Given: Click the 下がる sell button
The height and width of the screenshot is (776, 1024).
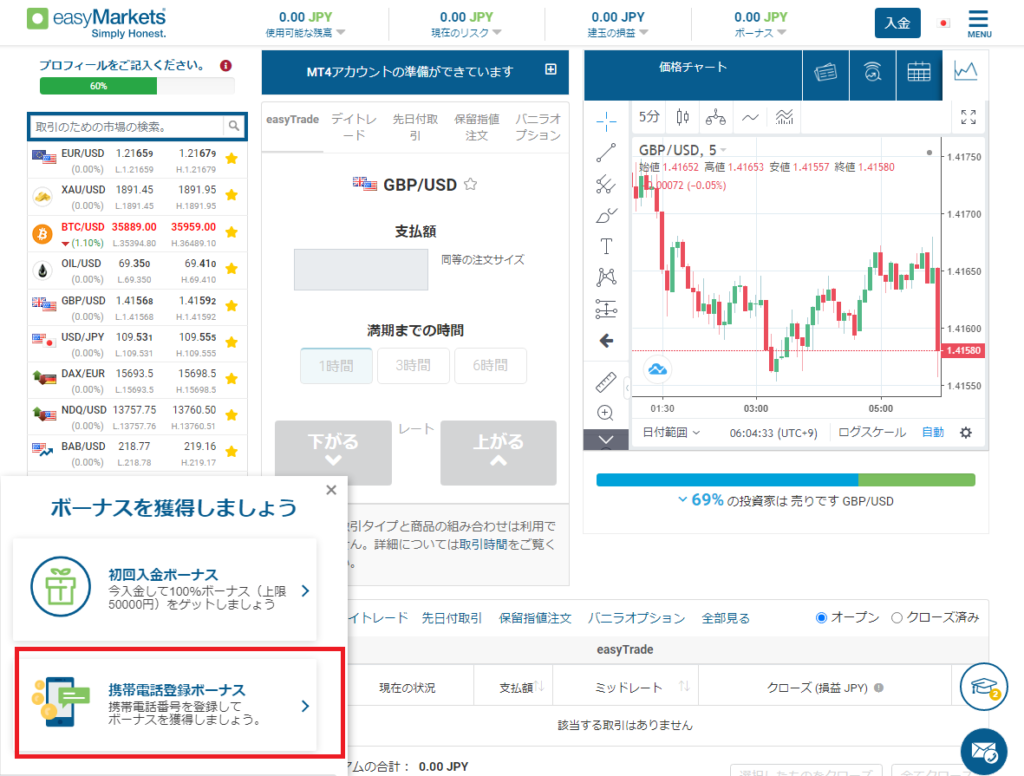Looking at the screenshot, I should (x=333, y=453).
